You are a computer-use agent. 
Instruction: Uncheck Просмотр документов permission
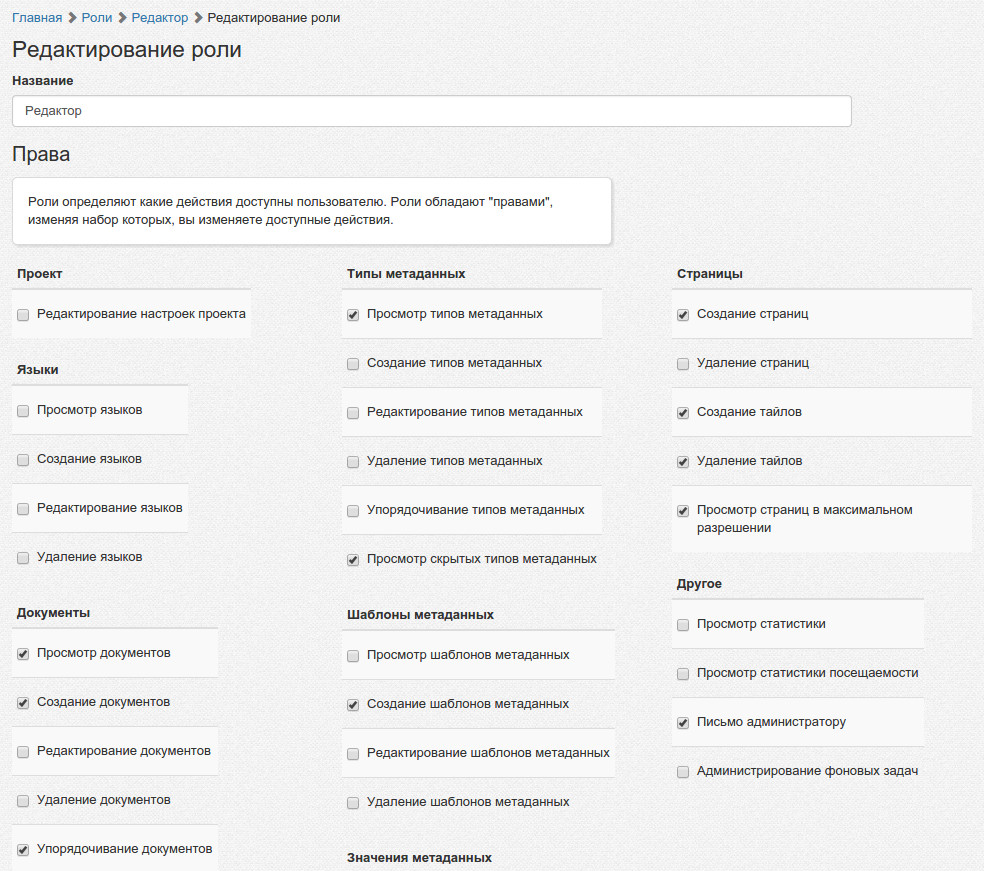coord(23,654)
